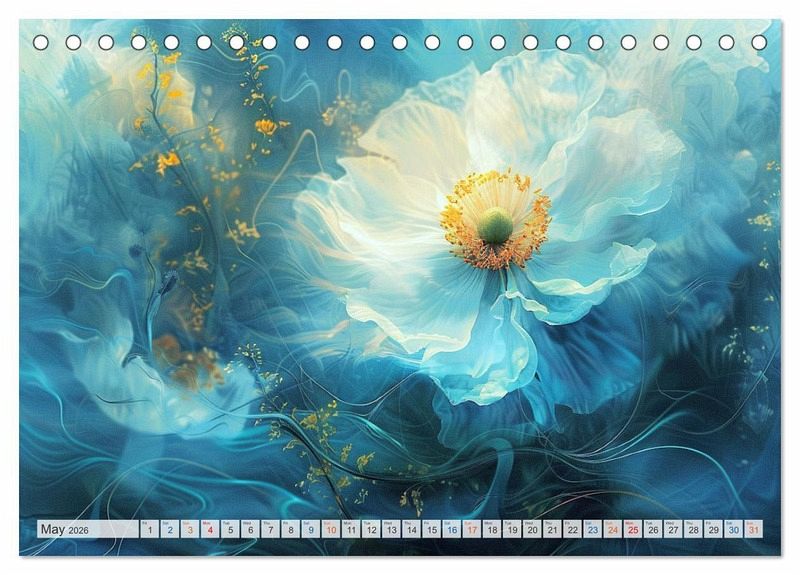Click date 22 in the calendar row
800x575 pixels.
point(573,529)
